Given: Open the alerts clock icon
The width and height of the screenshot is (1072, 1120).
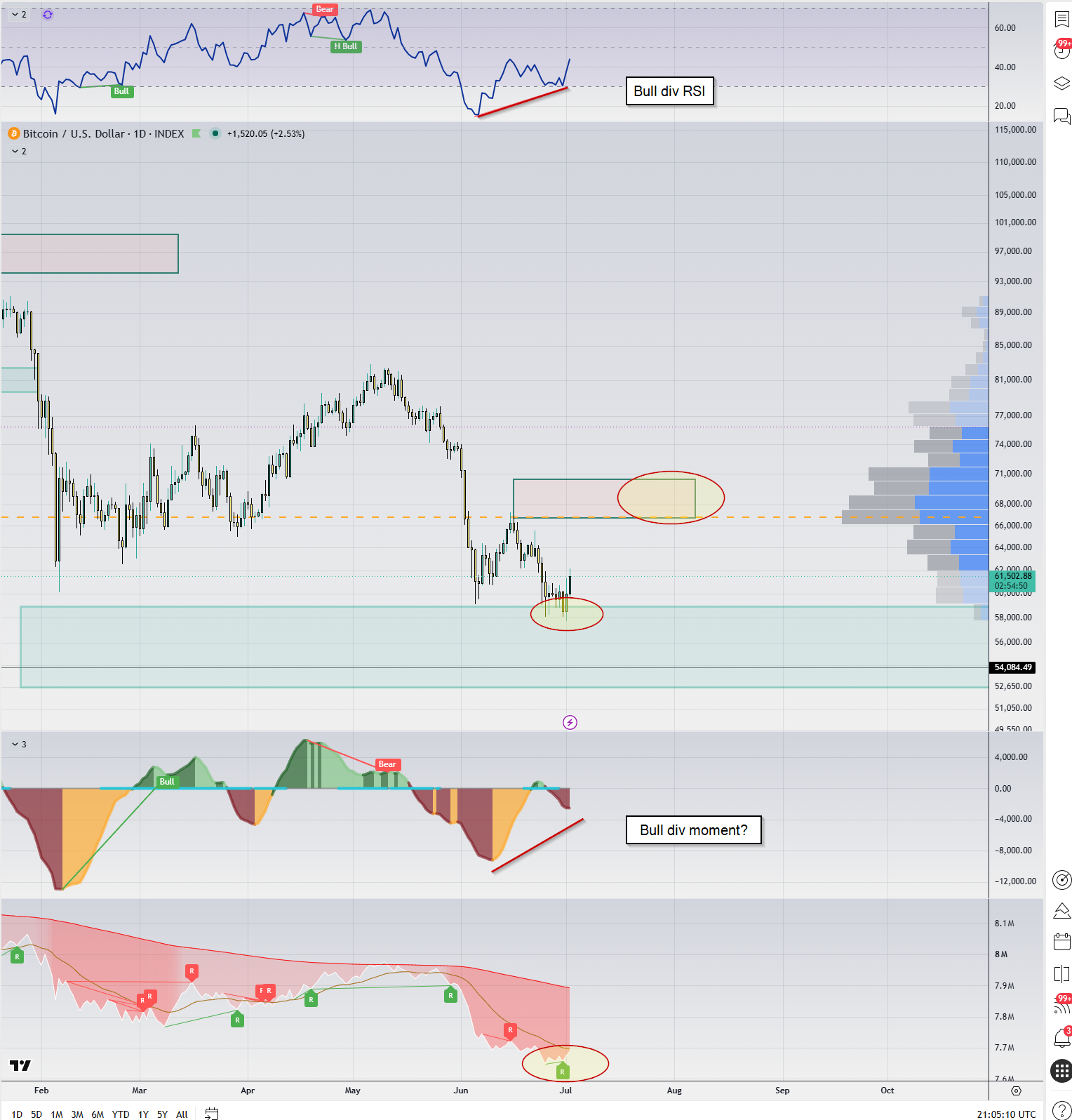Looking at the screenshot, I should pos(1061,51).
